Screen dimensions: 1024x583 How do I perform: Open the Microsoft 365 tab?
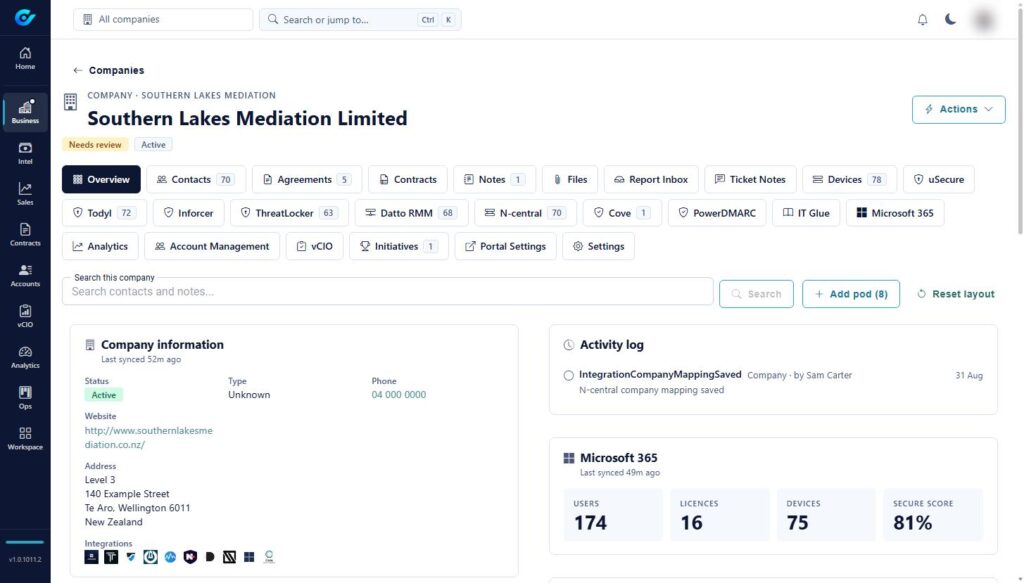tap(895, 213)
